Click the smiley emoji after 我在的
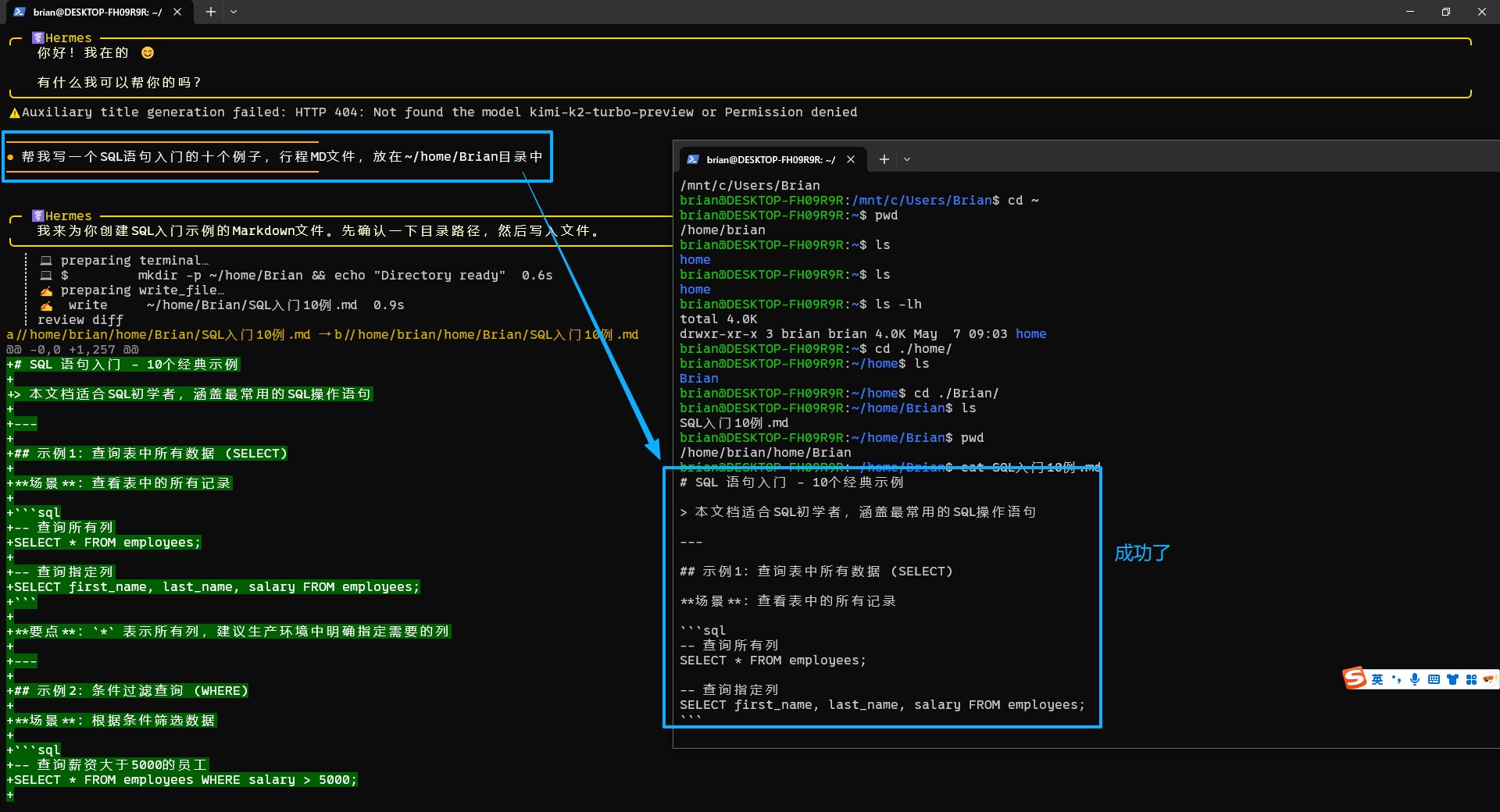The height and width of the screenshot is (812, 1500). pyautogui.click(x=148, y=52)
